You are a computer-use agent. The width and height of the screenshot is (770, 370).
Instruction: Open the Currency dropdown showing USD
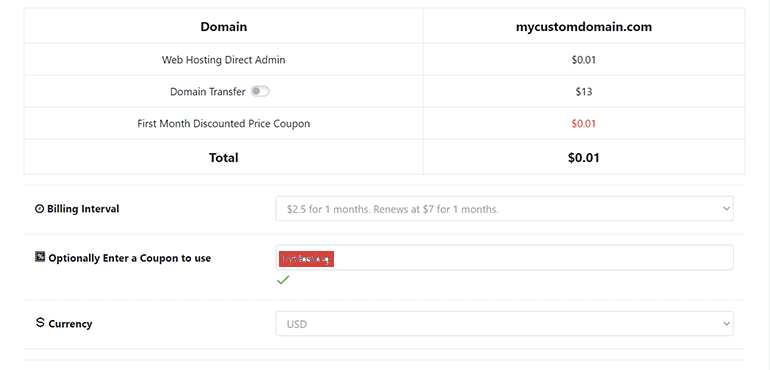[504, 324]
